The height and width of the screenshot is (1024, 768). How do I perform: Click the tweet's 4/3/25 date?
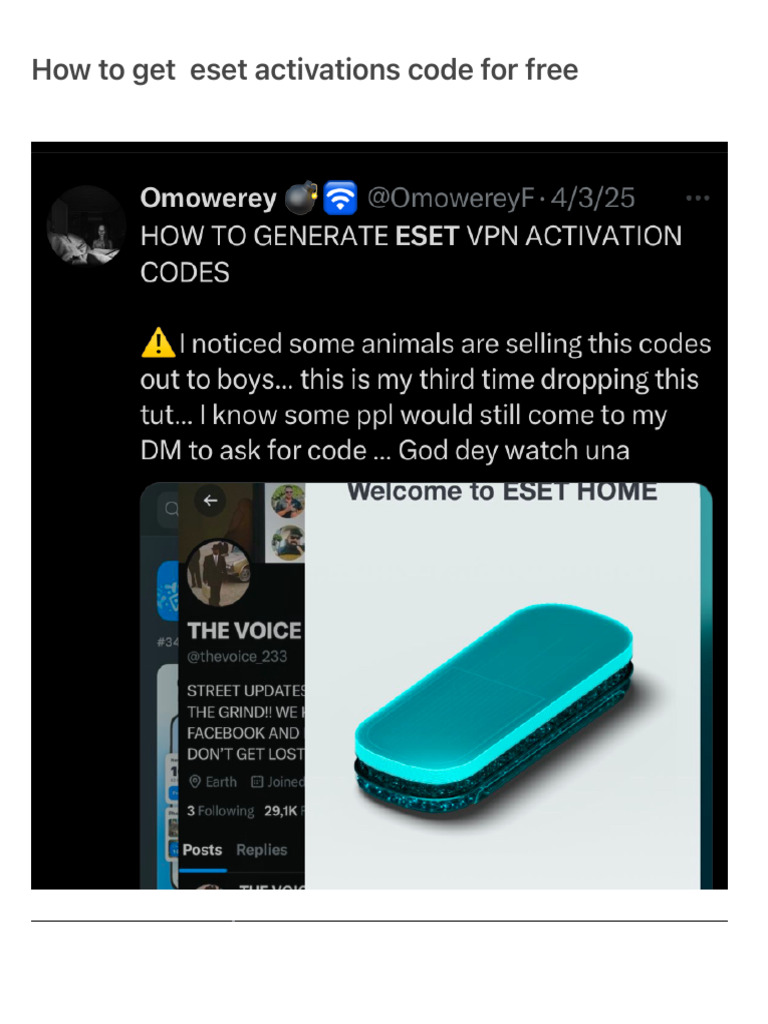tap(592, 198)
